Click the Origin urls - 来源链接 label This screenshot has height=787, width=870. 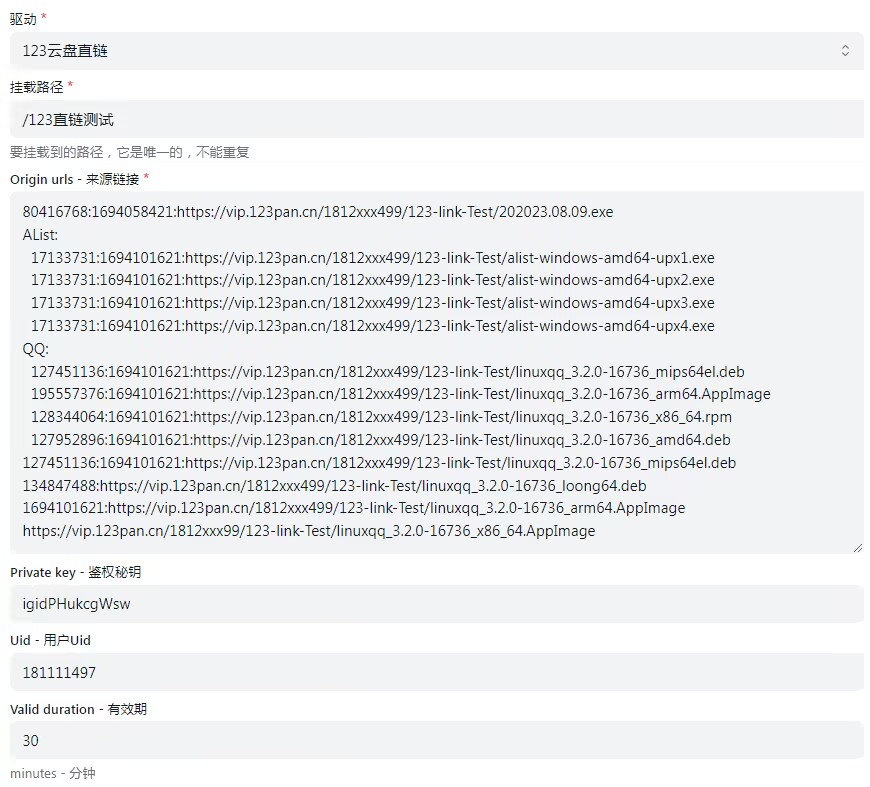coord(76,179)
